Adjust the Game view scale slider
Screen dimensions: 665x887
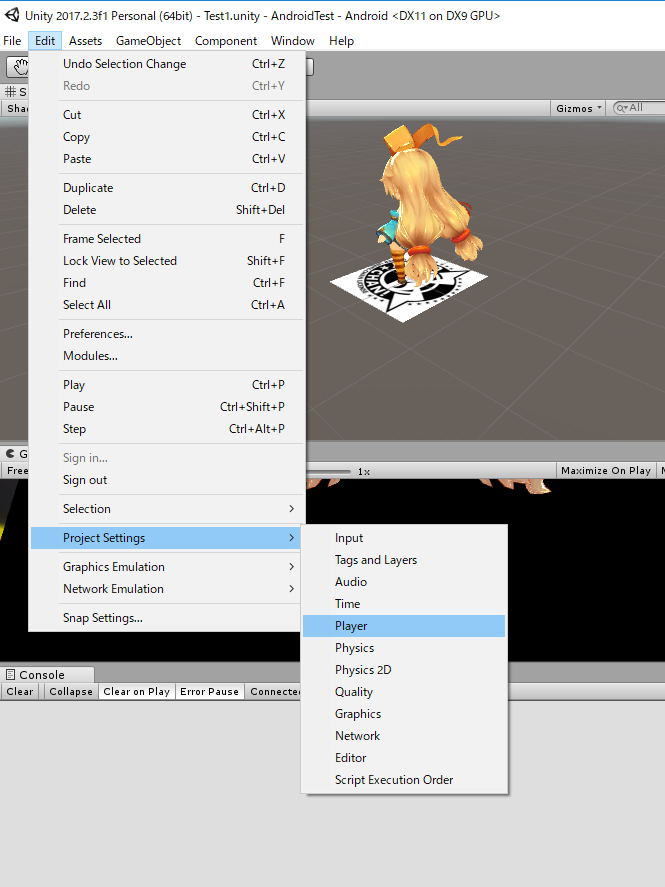point(329,471)
